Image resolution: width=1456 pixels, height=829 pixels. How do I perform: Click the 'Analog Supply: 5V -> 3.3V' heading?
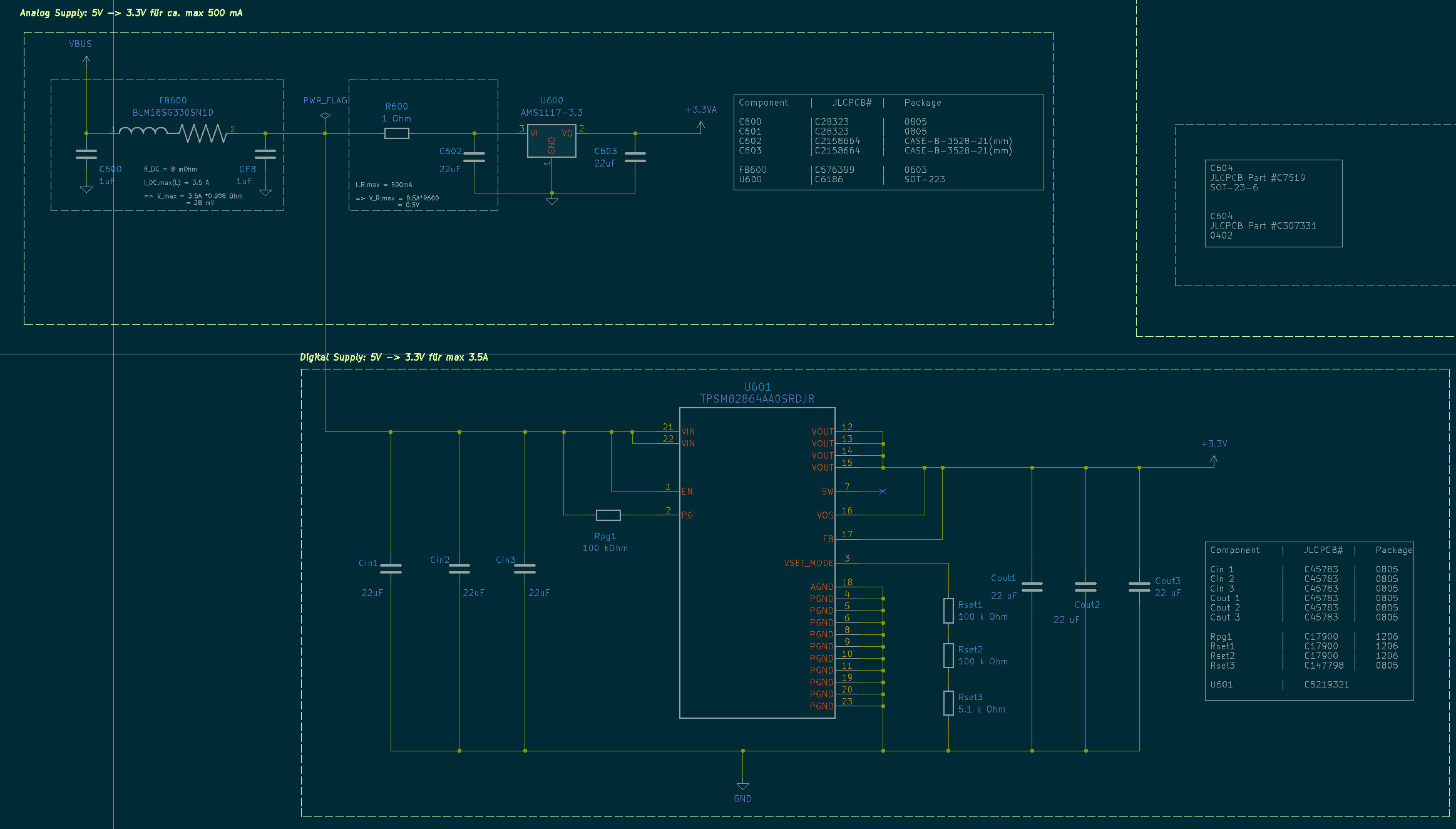(x=131, y=13)
